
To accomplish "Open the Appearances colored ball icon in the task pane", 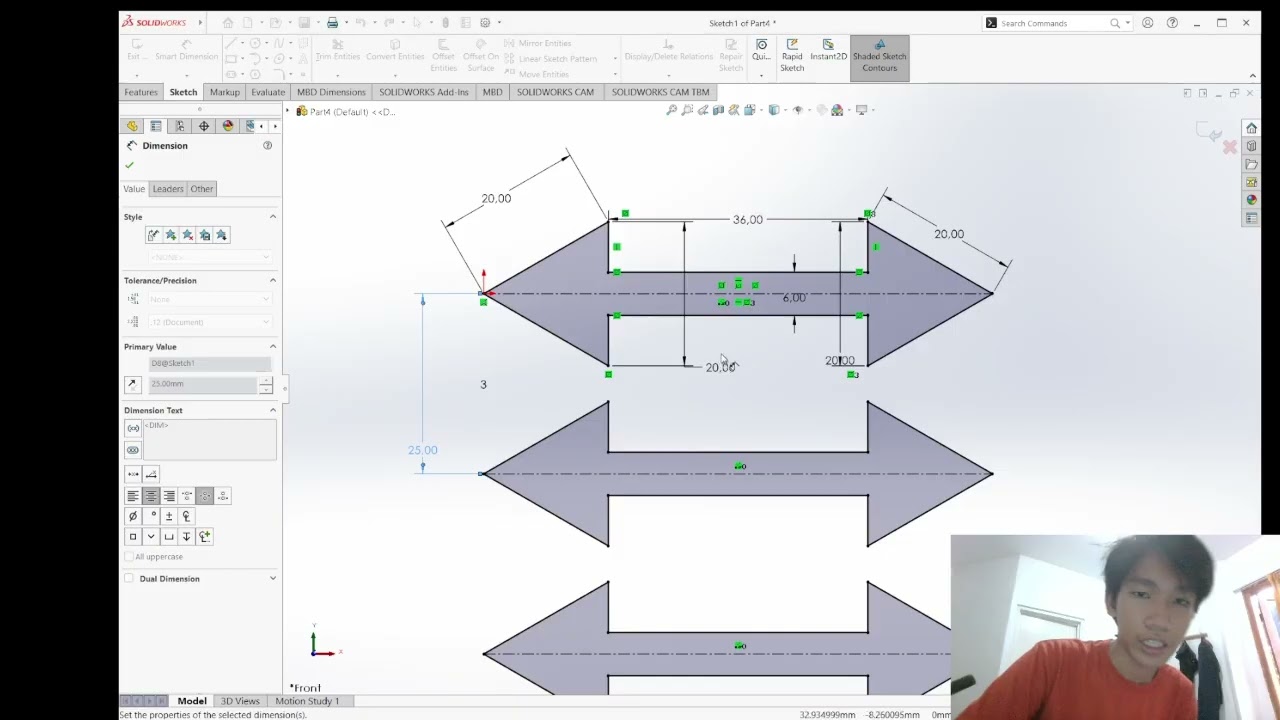I will click(x=1251, y=200).
